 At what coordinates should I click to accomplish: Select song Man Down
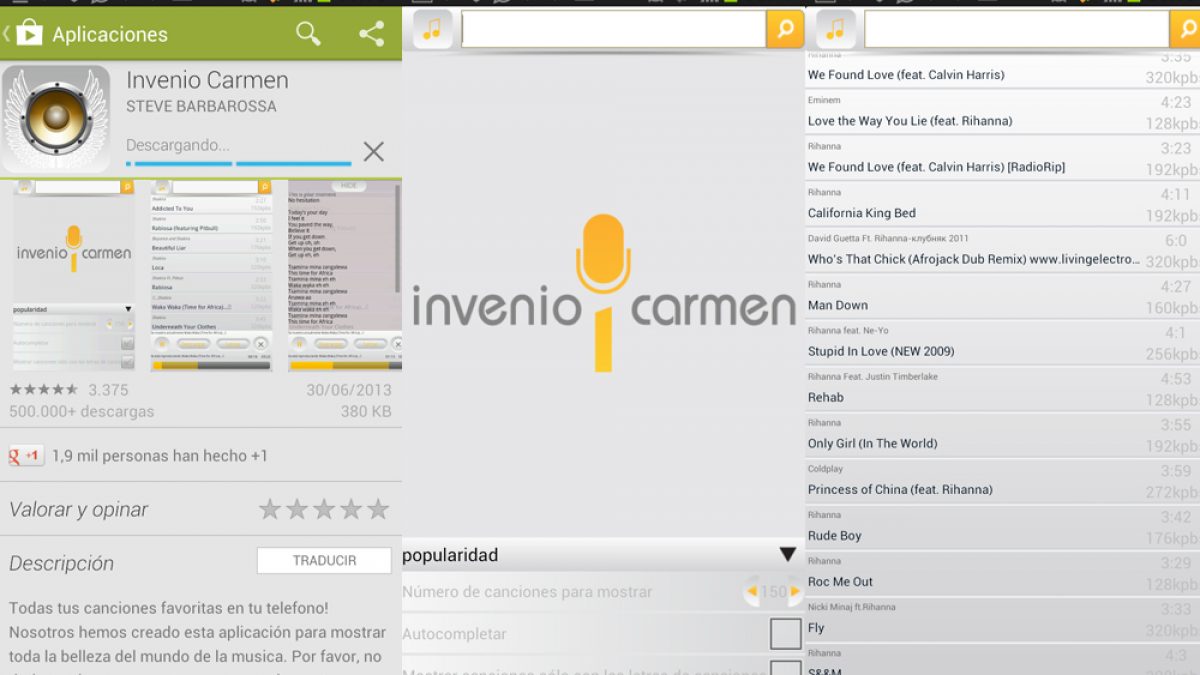coord(1002,295)
